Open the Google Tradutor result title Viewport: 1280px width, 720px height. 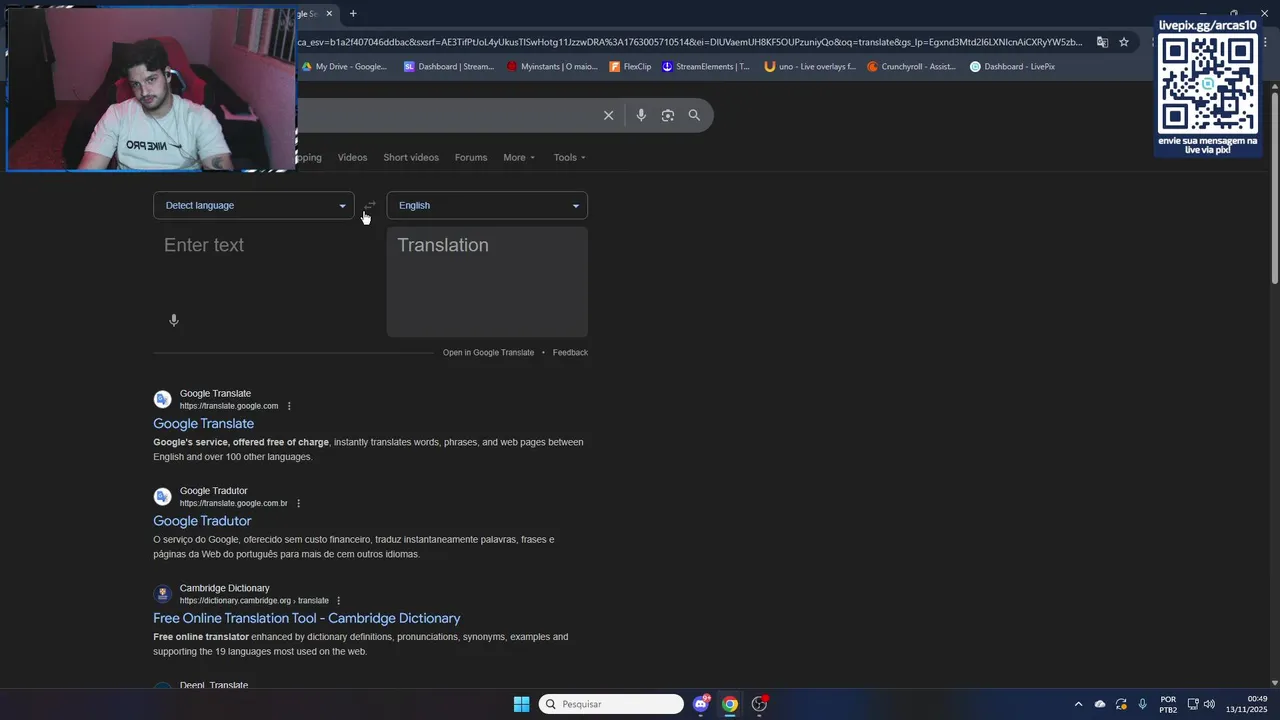(202, 521)
